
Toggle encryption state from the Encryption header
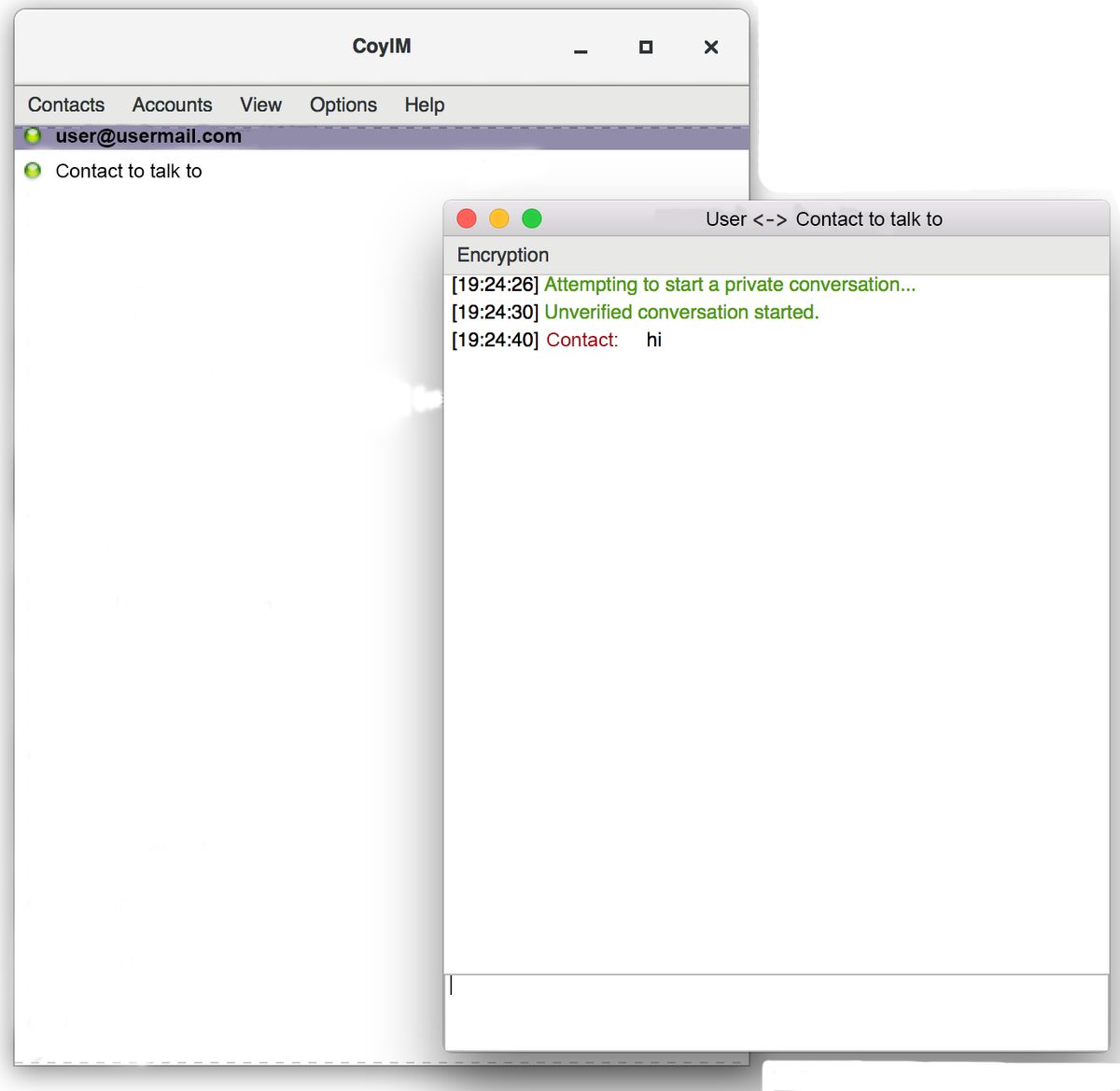click(x=502, y=255)
